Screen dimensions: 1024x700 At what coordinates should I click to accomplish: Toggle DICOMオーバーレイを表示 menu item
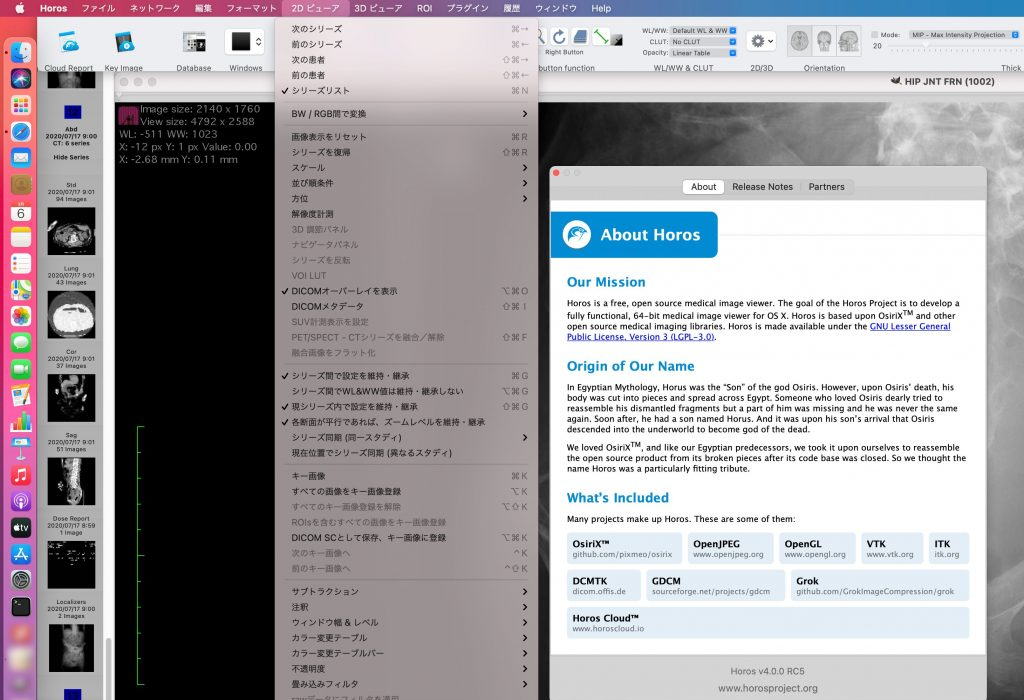tap(406, 291)
